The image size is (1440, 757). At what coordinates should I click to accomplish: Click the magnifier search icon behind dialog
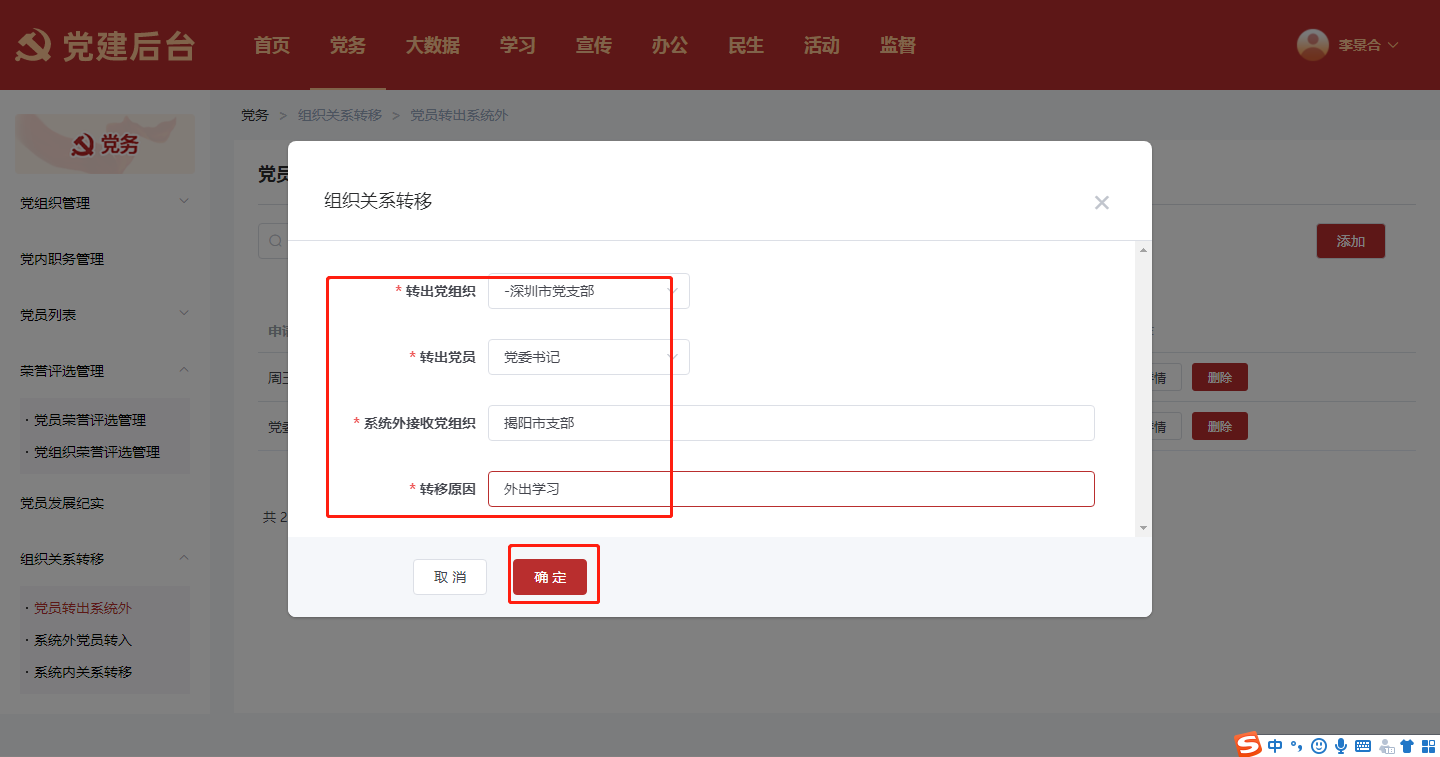click(x=274, y=241)
